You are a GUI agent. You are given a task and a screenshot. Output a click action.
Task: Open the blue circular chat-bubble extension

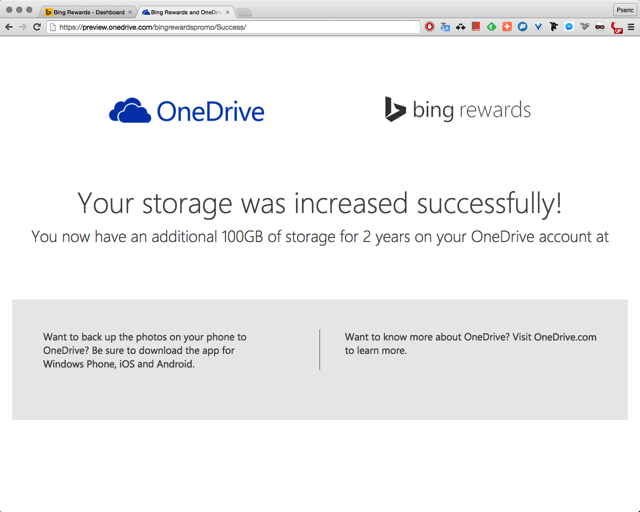(522, 27)
